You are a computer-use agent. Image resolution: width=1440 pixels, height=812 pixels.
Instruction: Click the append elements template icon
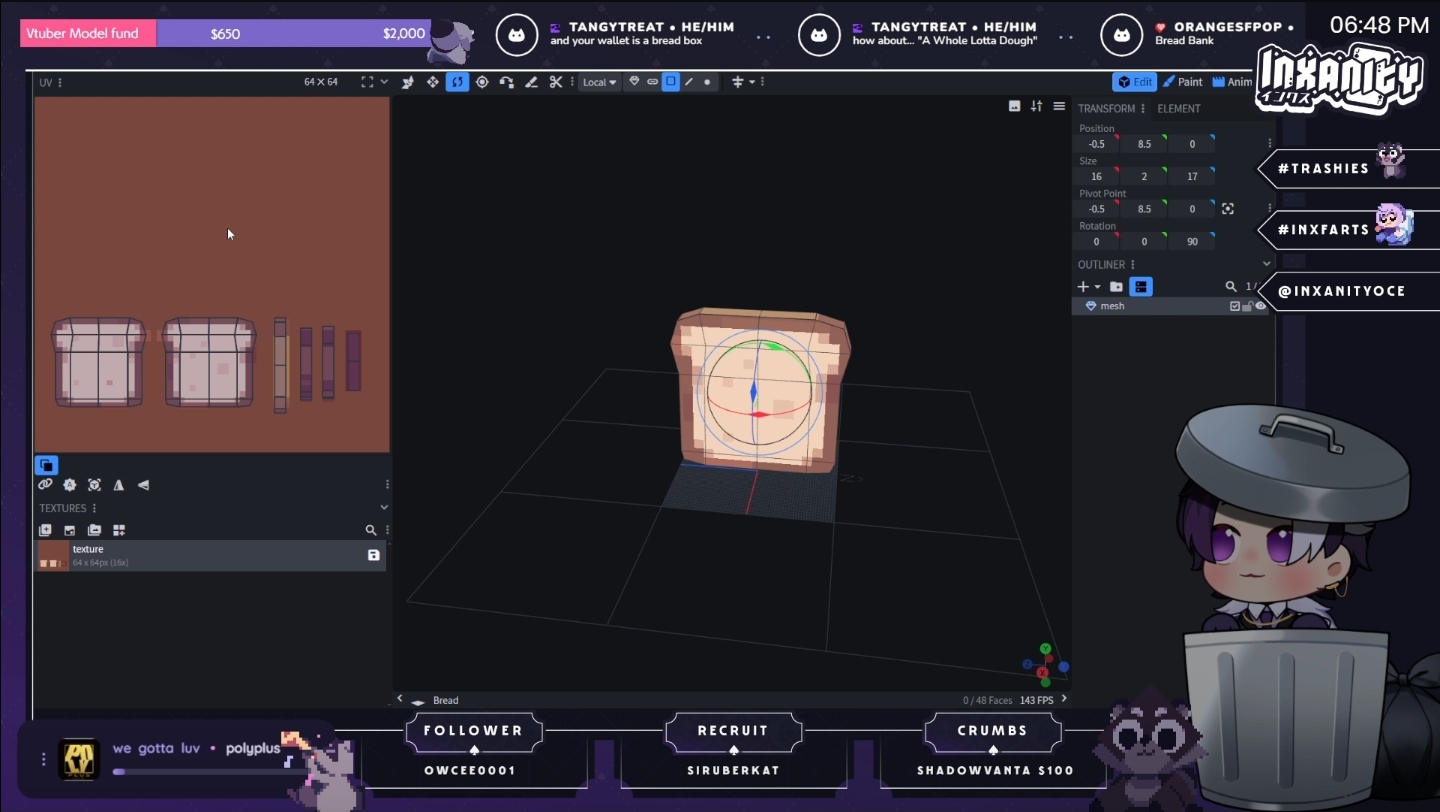(119, 530)
